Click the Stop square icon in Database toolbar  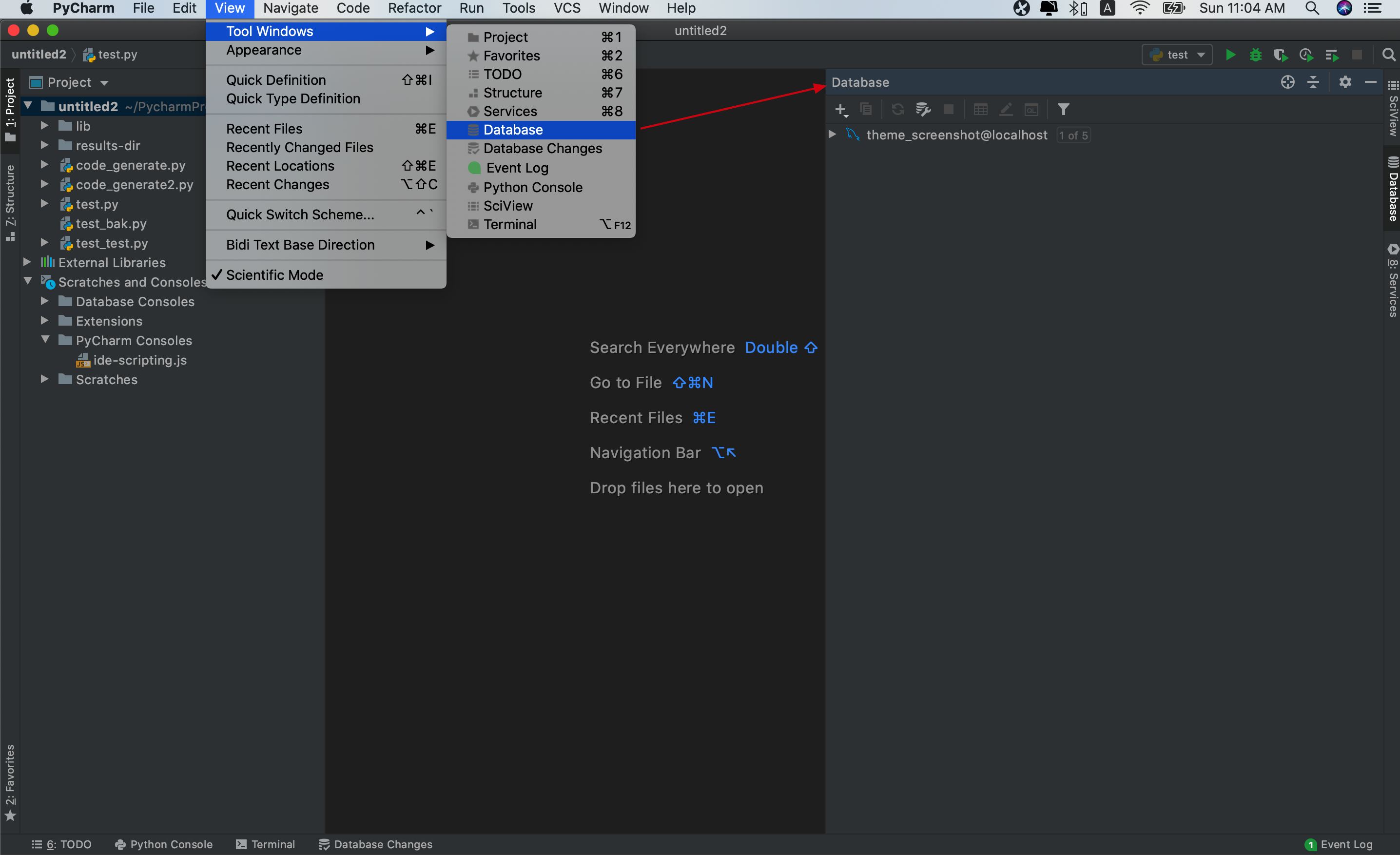tap(948, 109)
